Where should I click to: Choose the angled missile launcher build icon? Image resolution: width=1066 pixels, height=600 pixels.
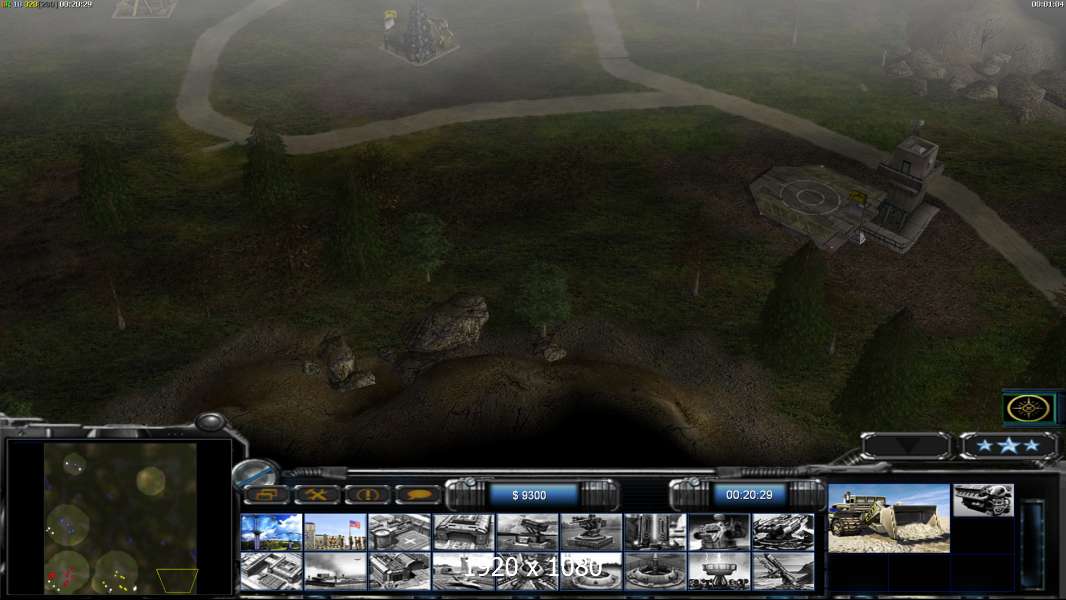coord(783,571)
